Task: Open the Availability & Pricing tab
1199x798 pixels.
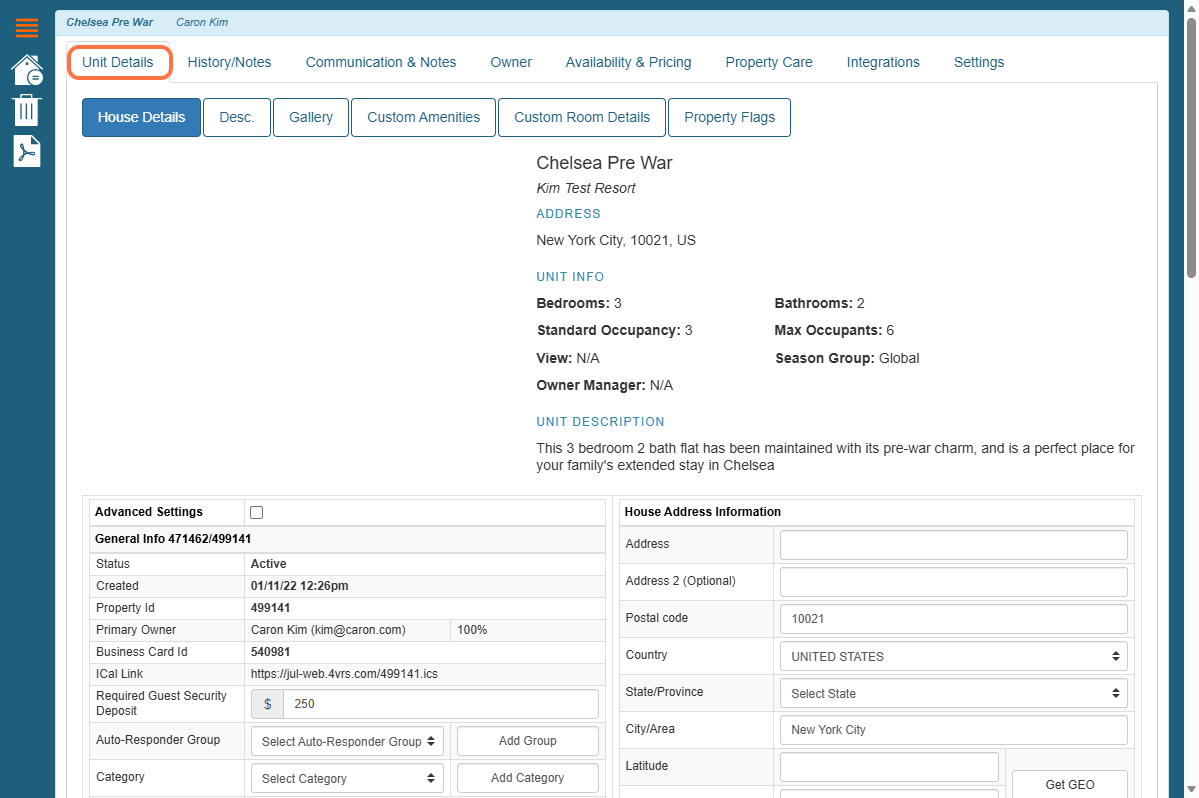Action: coord(629,63)
